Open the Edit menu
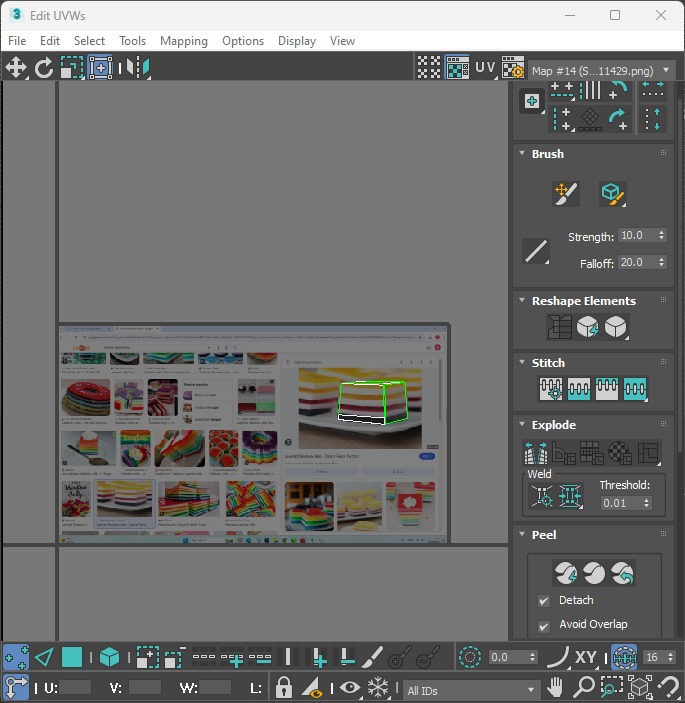 click(x=50, y=41)
